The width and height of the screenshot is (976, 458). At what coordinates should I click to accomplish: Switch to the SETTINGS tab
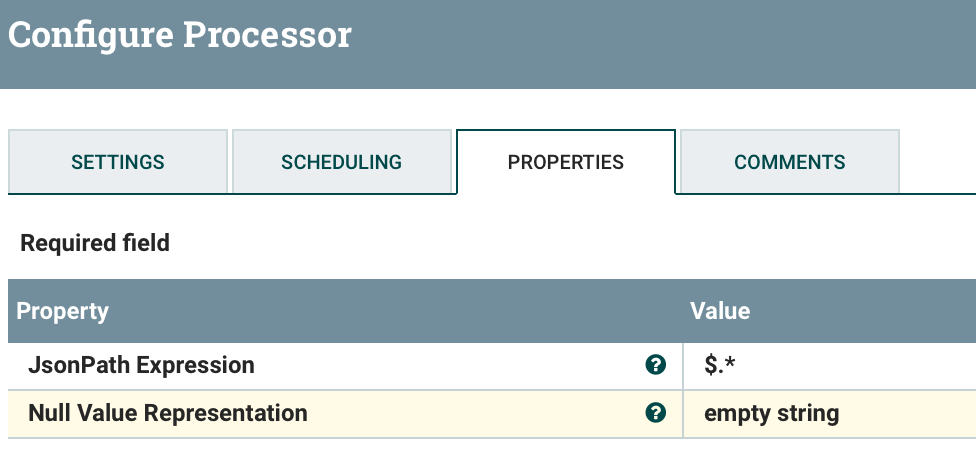point(118,162)
